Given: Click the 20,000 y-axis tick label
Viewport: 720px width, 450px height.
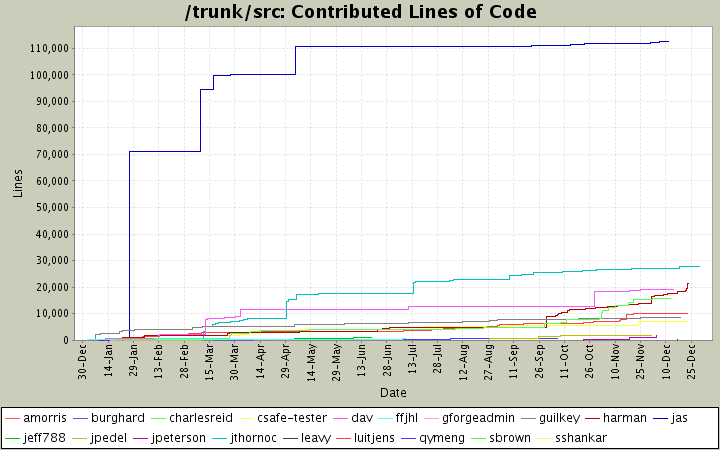Looking at the screenshot, I should coord(52,287).
